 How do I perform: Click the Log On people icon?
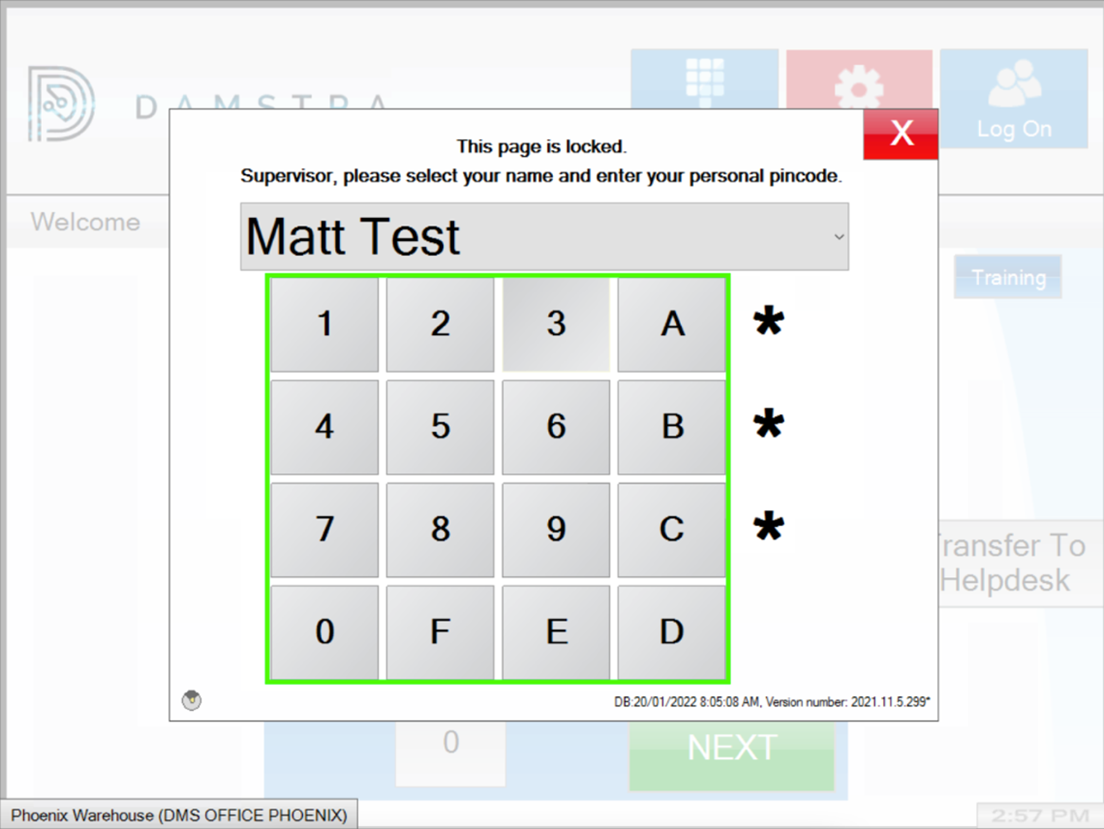click(x=1015, y=85)
